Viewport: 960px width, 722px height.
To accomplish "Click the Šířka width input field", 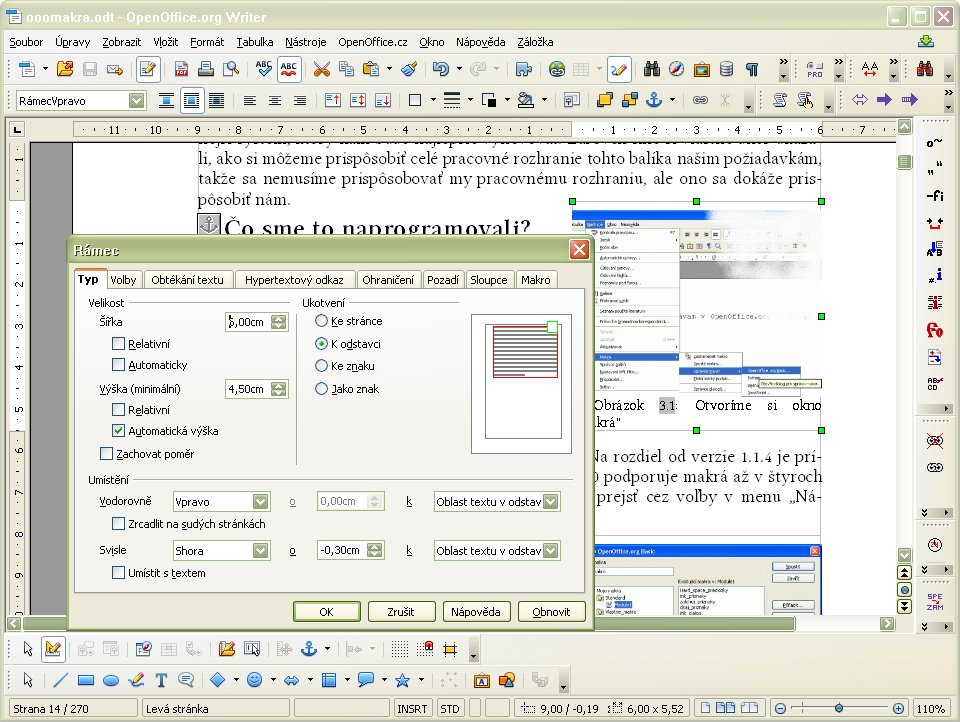I will coord(248,322).
